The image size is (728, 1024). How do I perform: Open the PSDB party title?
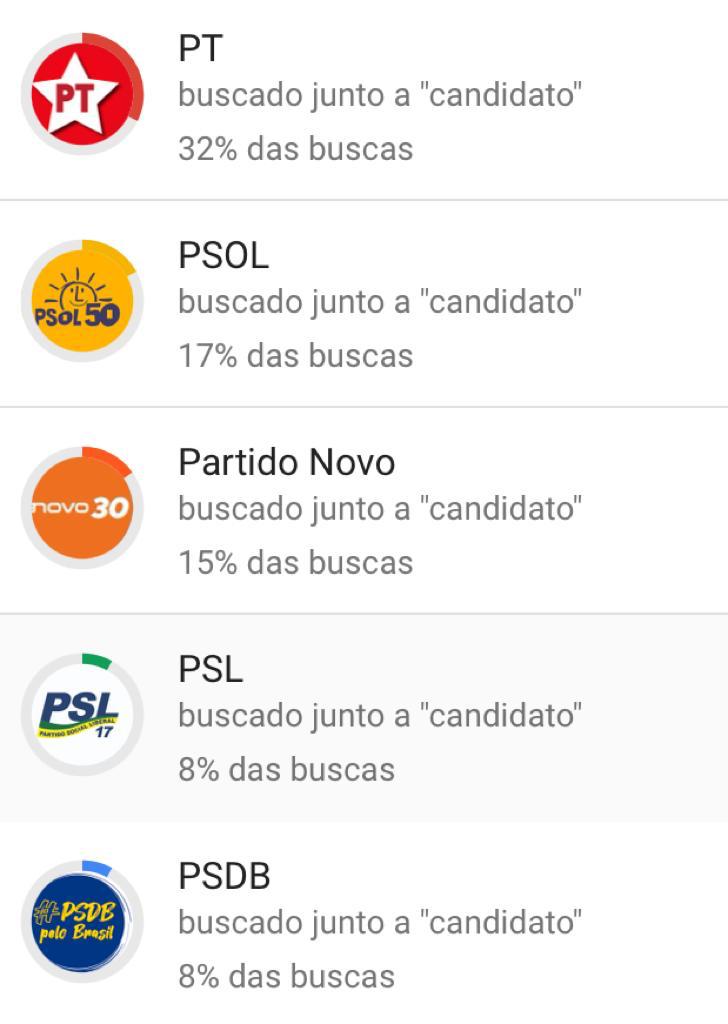click(225, 876)
